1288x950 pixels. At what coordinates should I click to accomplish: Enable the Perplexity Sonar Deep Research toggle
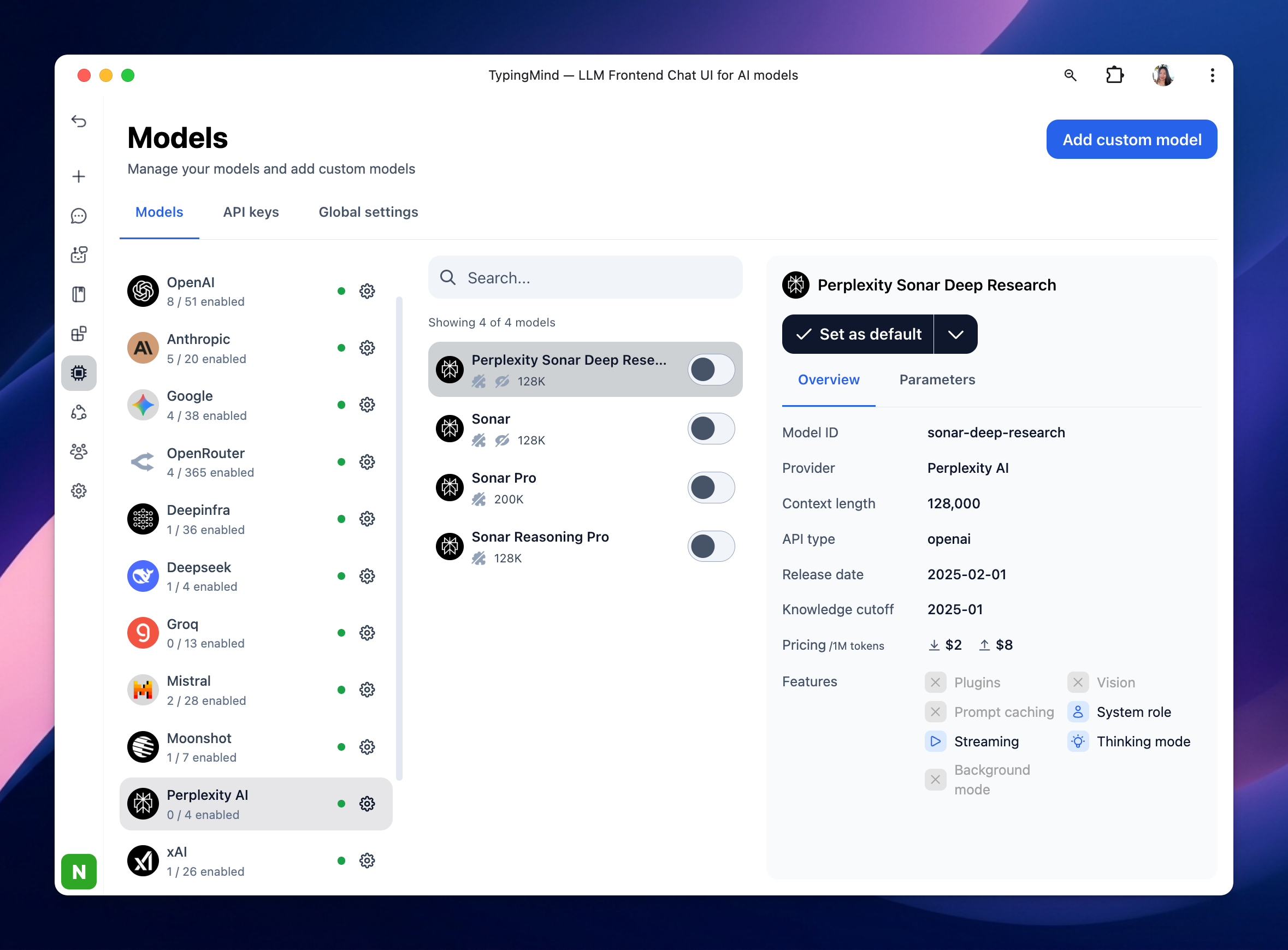(711, 370)
